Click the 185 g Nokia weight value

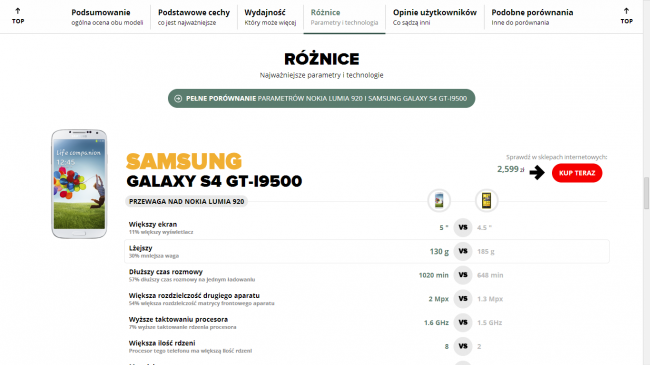point(486,251)
